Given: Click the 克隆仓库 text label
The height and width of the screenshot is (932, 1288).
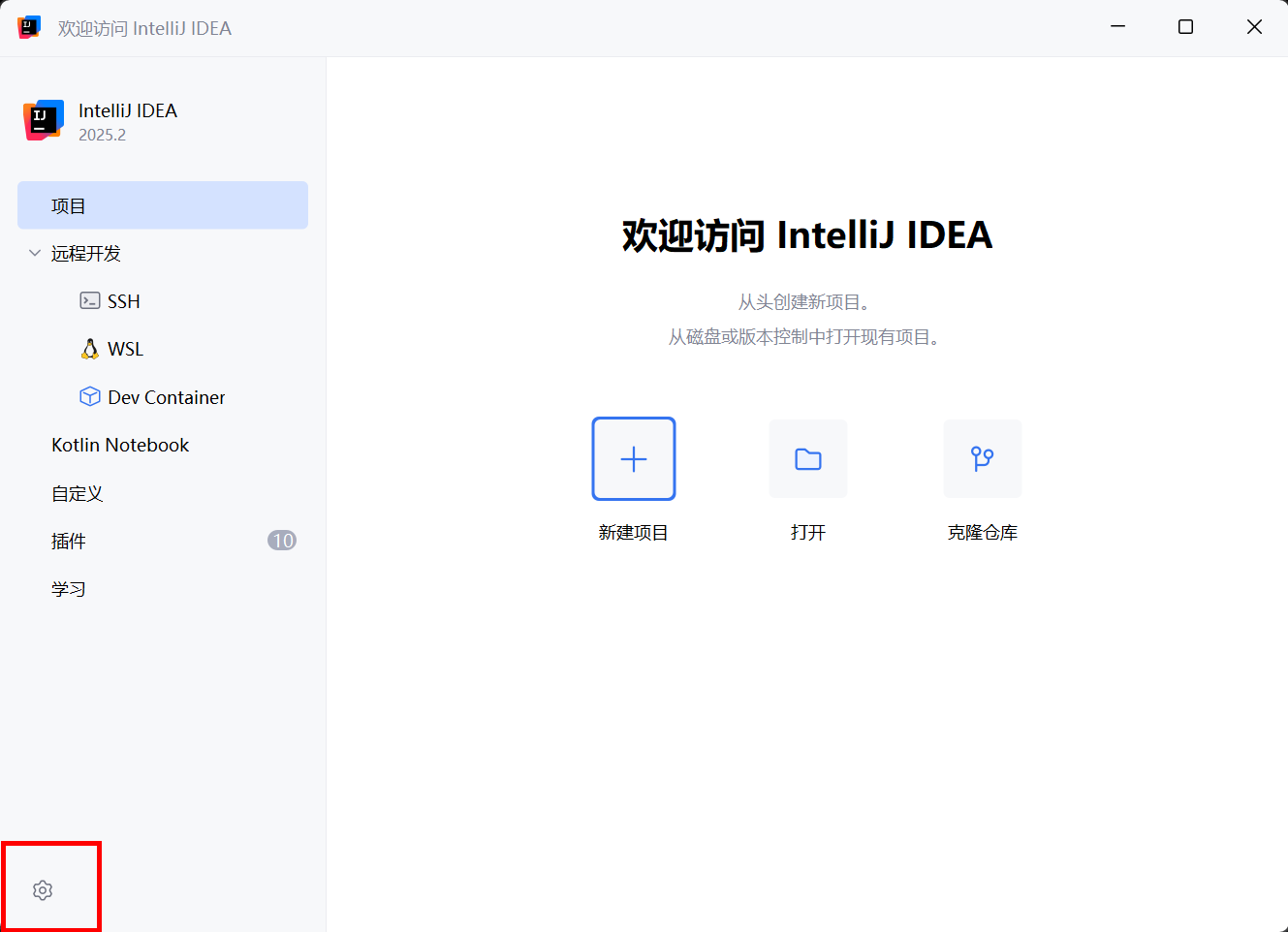Looking at the screenshot, I should click(x=982, y=533).
